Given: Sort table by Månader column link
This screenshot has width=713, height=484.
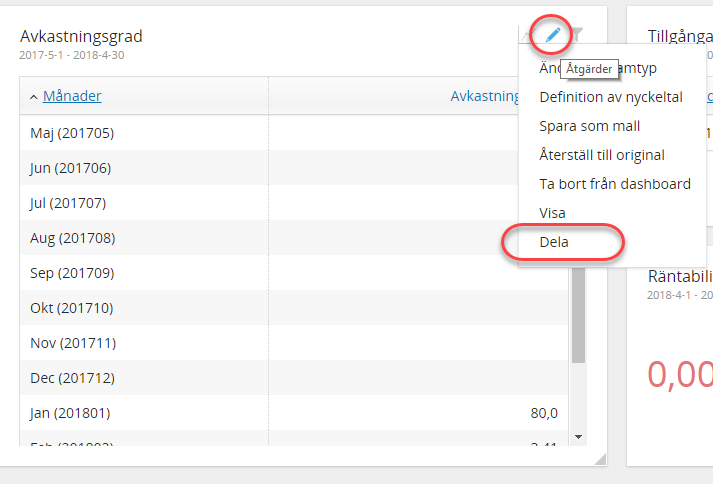Looking at the screenshot, I should coord(72,97).
